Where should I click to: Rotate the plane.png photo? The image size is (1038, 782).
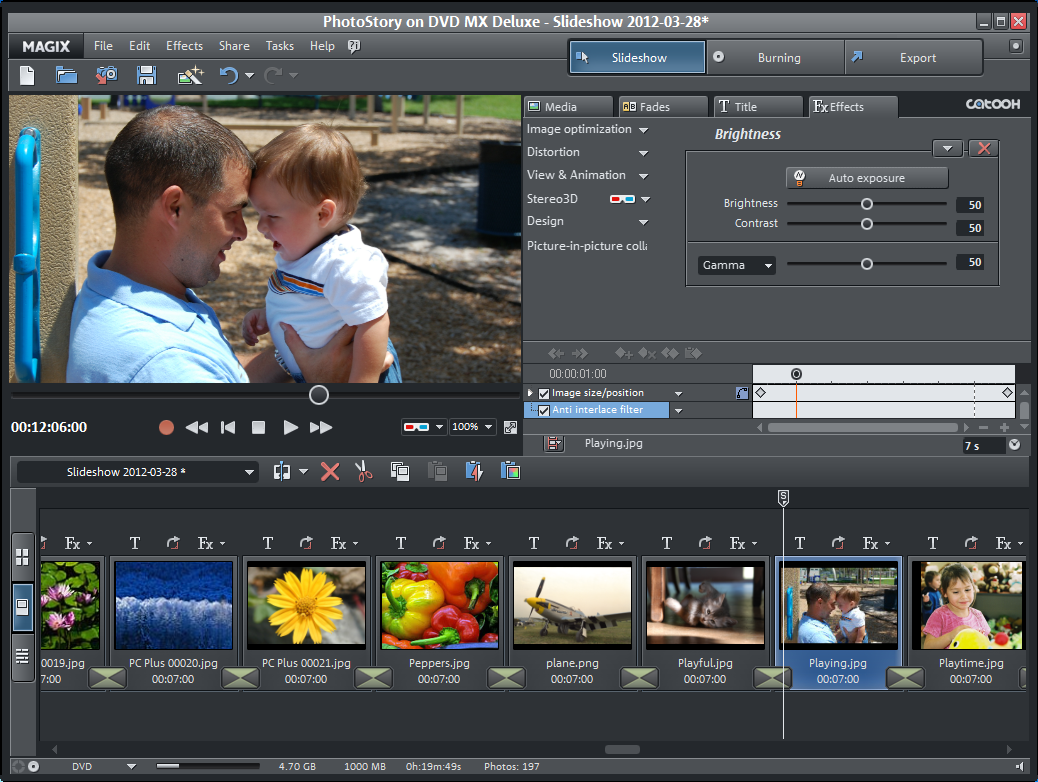(x=572, y=544)
